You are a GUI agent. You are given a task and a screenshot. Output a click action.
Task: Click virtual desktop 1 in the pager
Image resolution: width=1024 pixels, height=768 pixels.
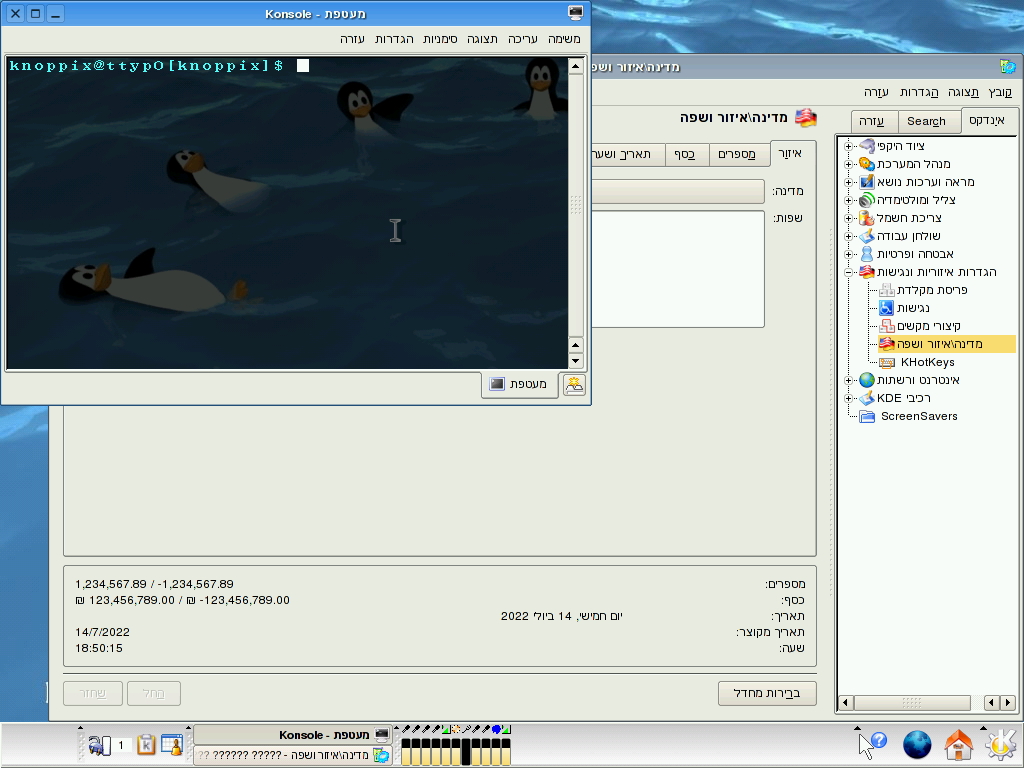coord(121,745)
